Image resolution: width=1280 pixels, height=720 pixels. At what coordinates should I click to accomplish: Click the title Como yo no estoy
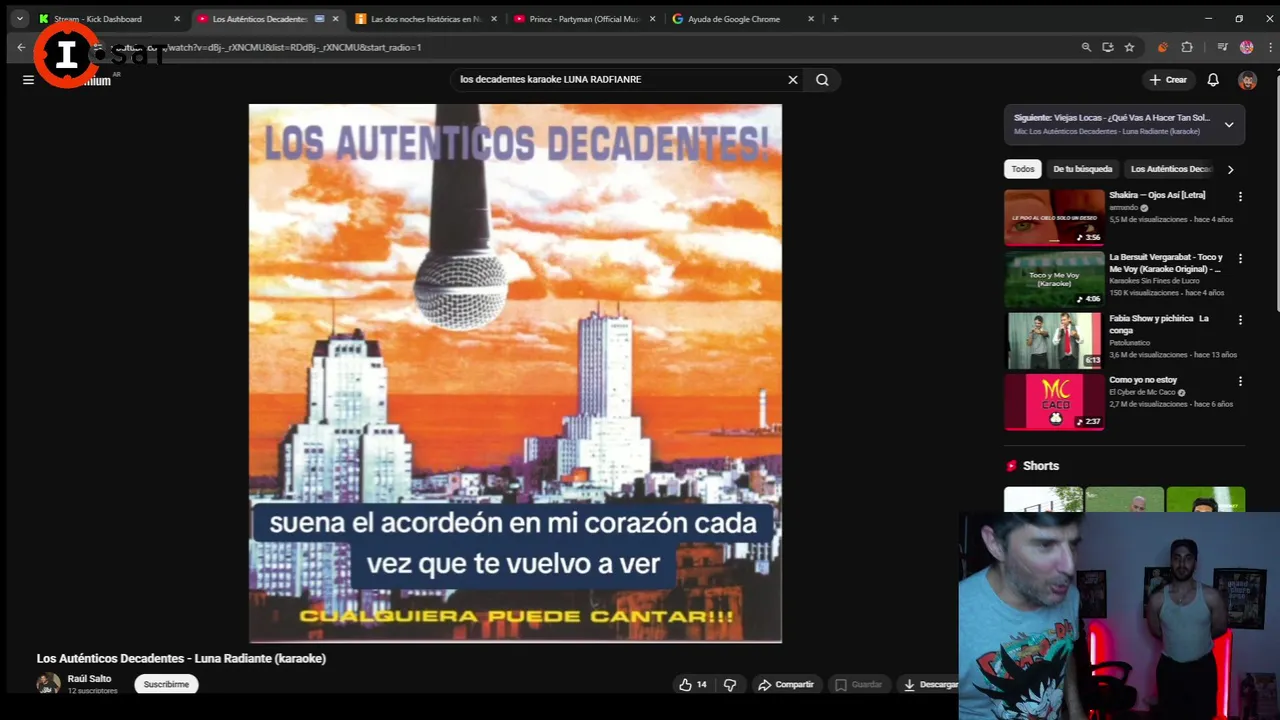tap(1143, 380)
